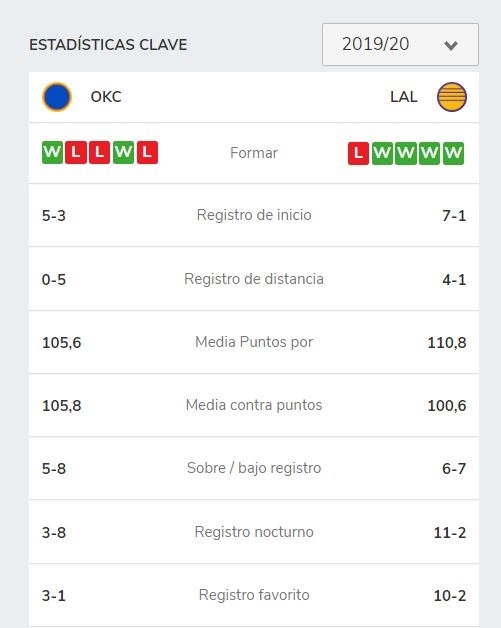Click OKC's last red L form badge
Viewport: 501px width, 628px height.
coord(147,153)
